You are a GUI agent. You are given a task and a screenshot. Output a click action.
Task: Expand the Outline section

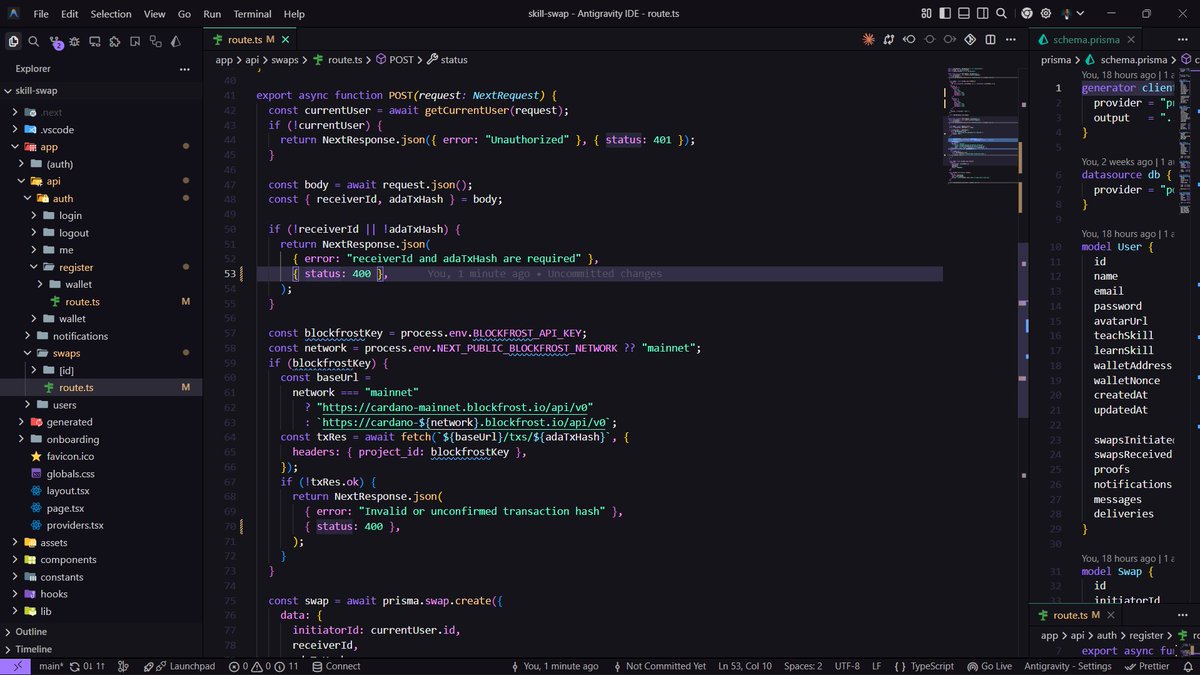coord(101,632)
